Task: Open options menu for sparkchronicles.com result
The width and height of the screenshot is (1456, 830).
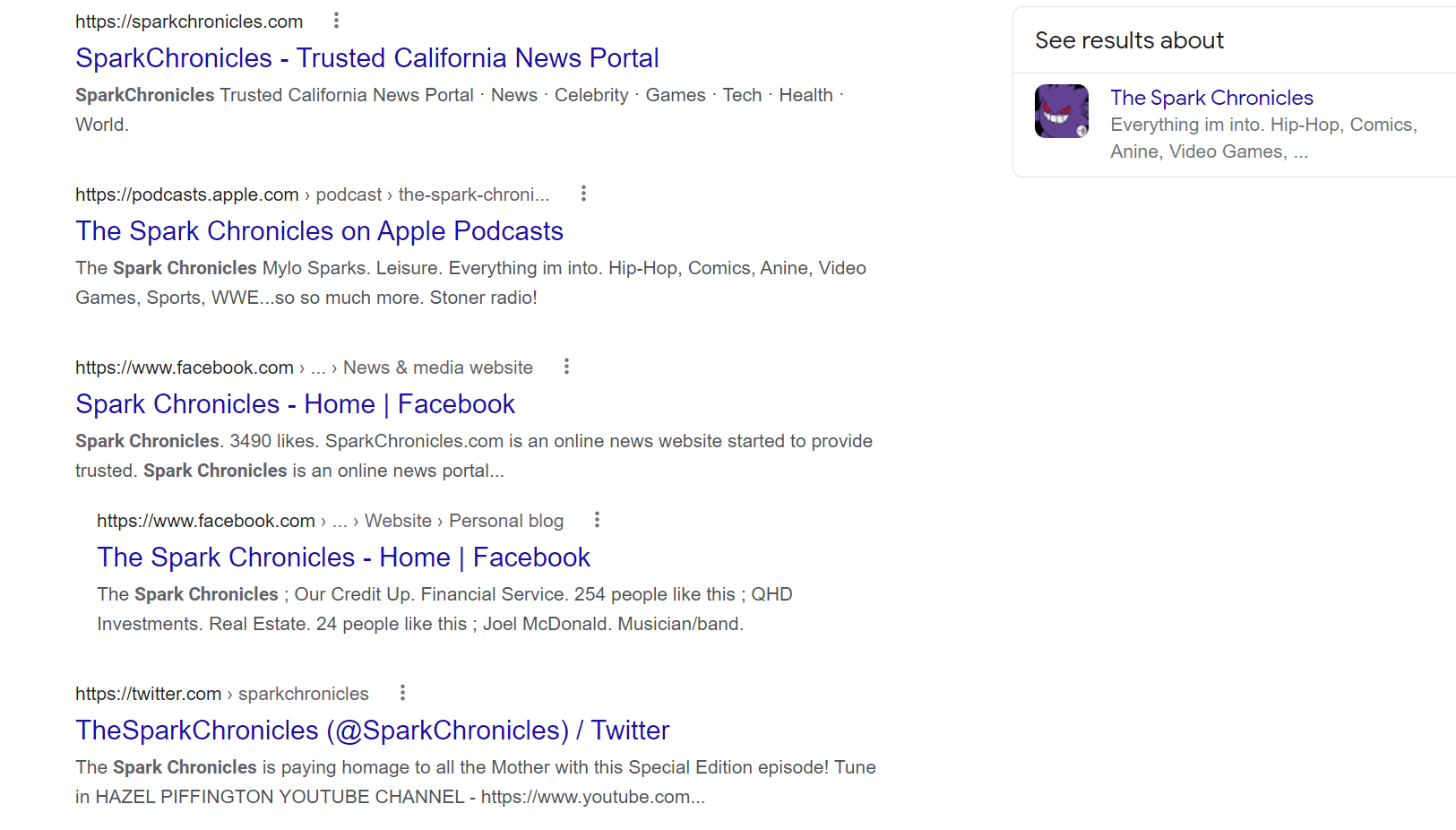Action: [x=336, y=21]
